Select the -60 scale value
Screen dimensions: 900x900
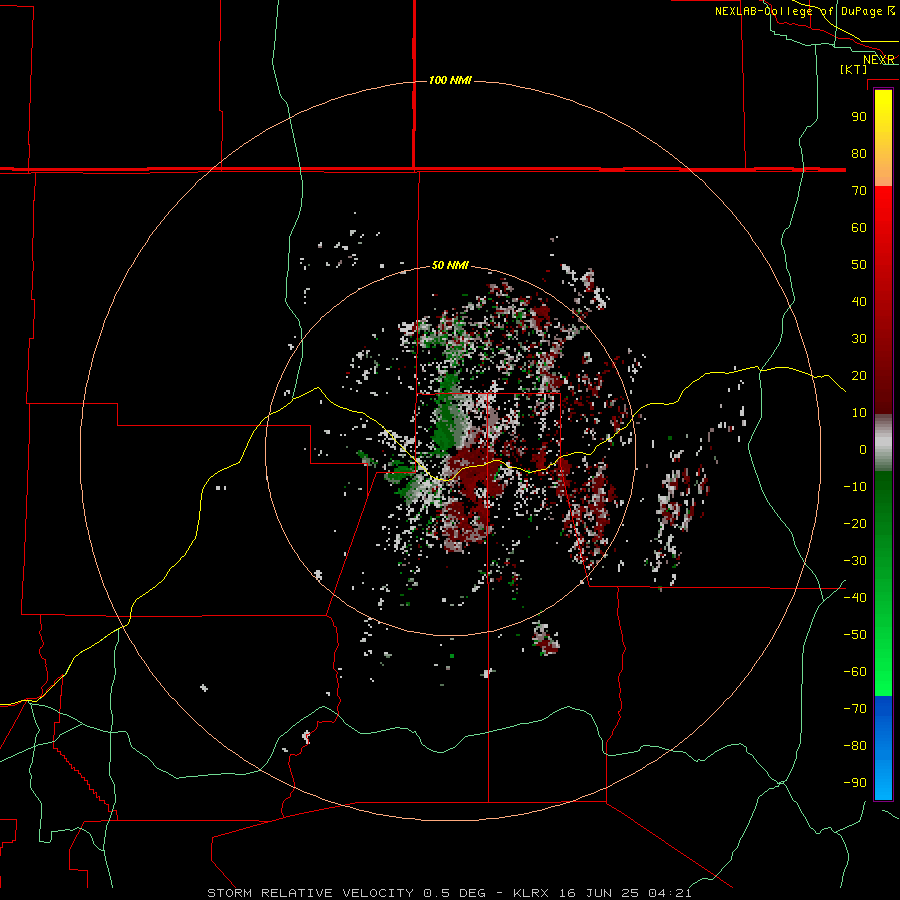tap(855, 672)
